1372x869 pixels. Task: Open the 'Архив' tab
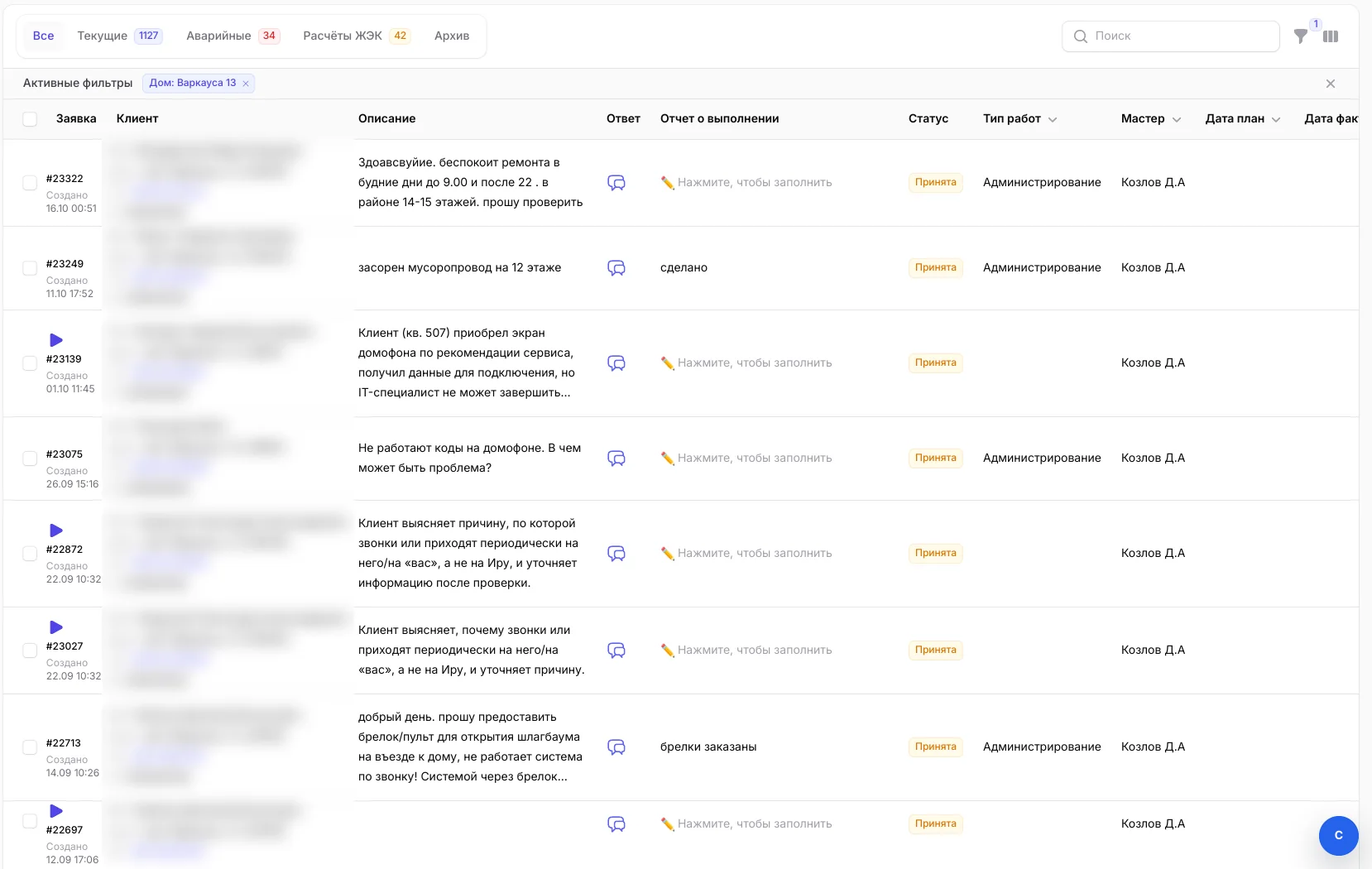click(452, 36)
